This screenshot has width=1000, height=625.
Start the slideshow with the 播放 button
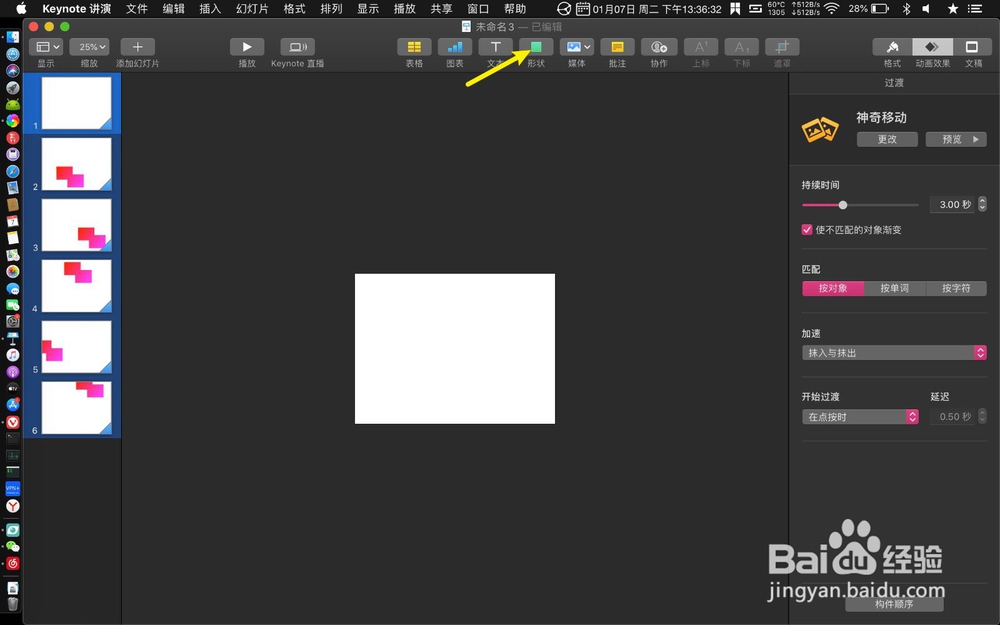(x=247, y=47)
